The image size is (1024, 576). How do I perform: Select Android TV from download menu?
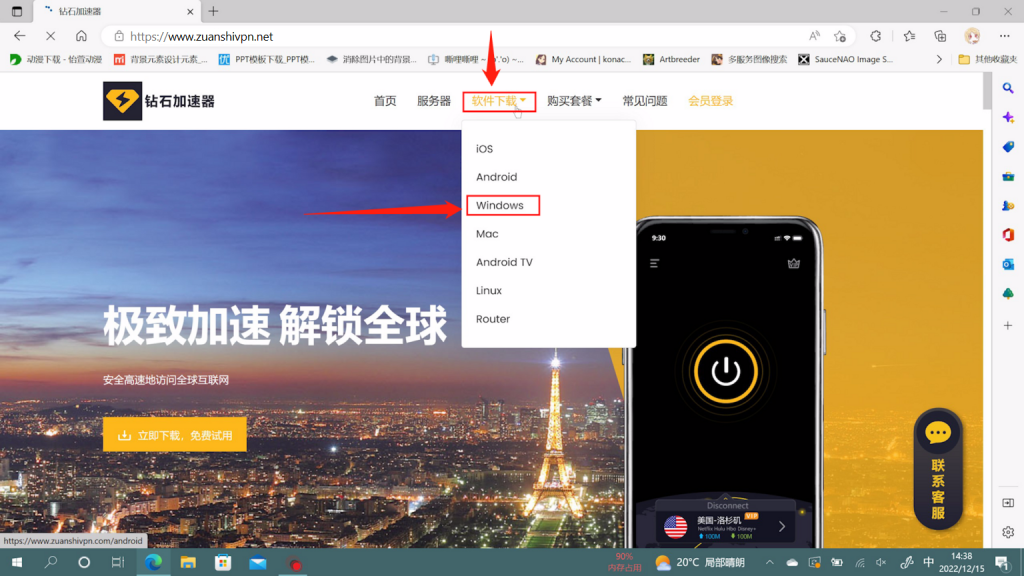[x=504, y=262]
